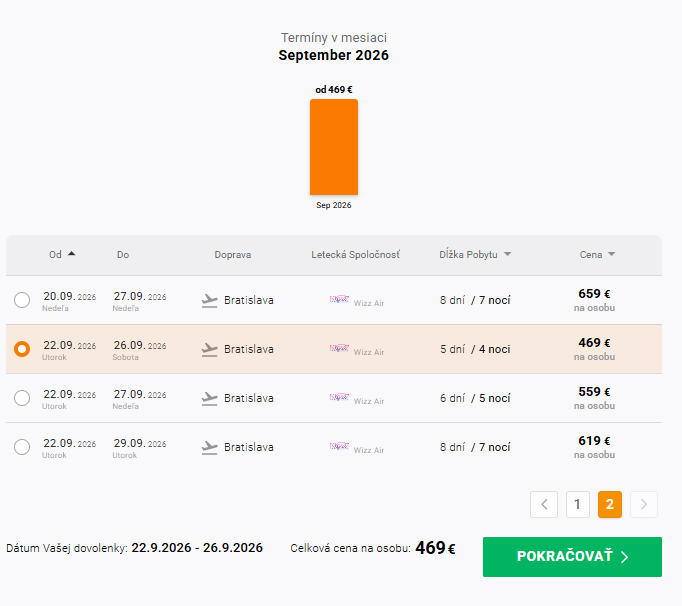
Task: Sort by Dĺžka Pobytu column arrow
Action: click(x=507, y=254)
